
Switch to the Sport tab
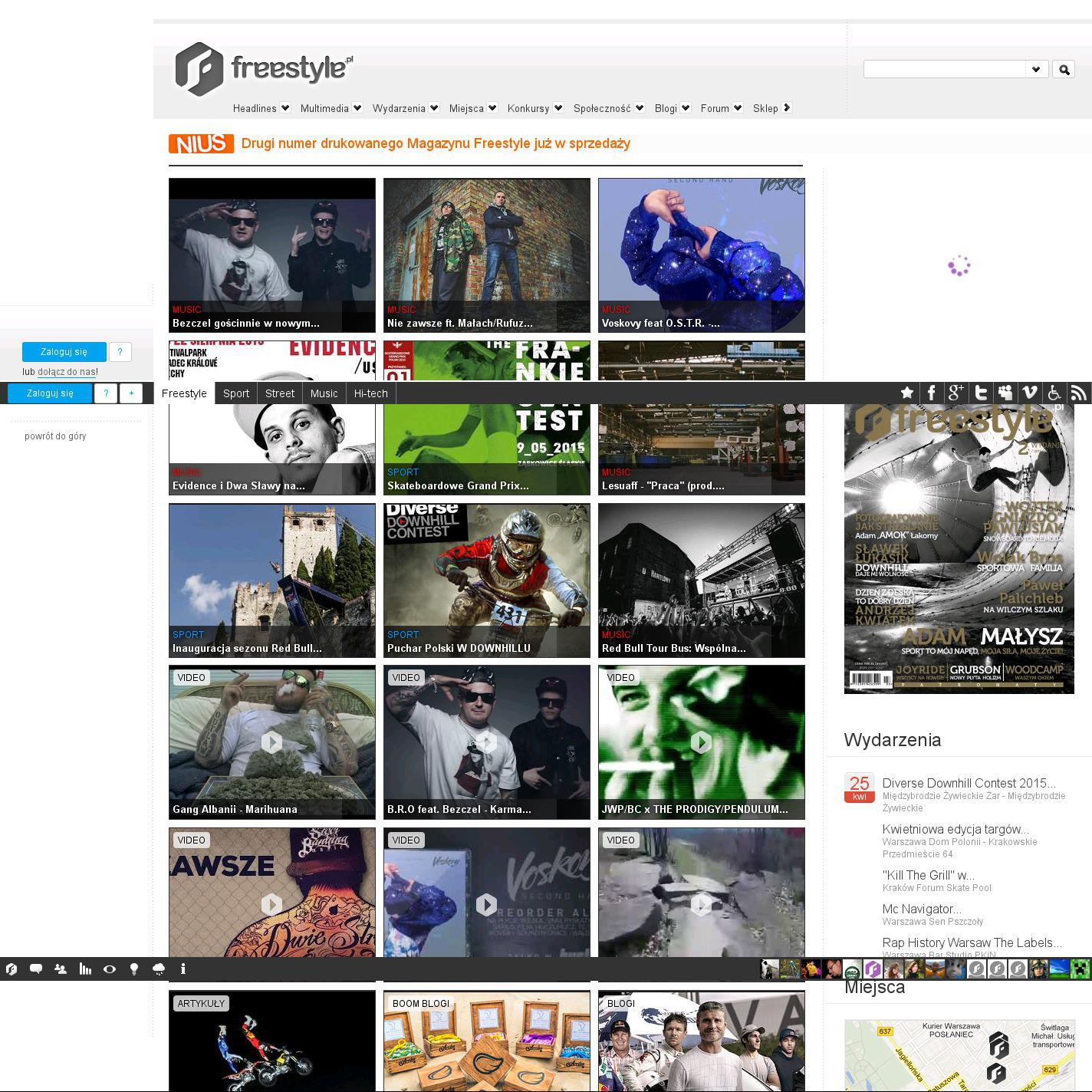[236, 393]
